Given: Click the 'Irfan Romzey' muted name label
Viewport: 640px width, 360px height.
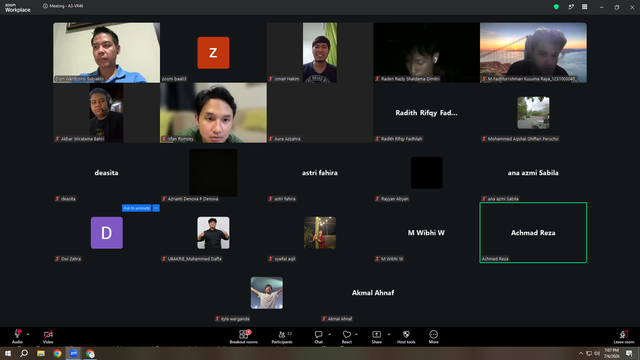Looking at the screenshot, I should 178,139.
